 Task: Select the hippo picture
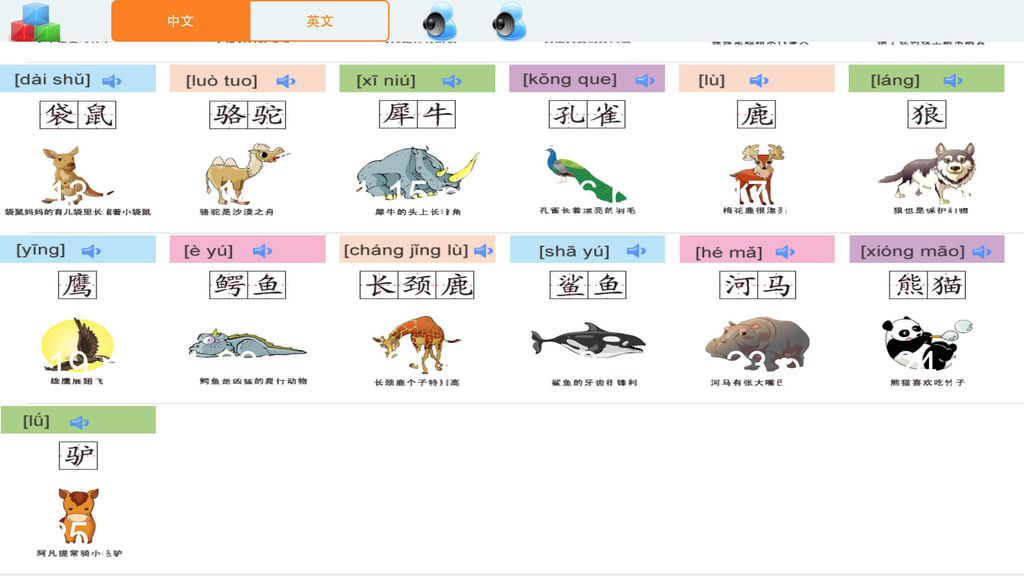757,344
